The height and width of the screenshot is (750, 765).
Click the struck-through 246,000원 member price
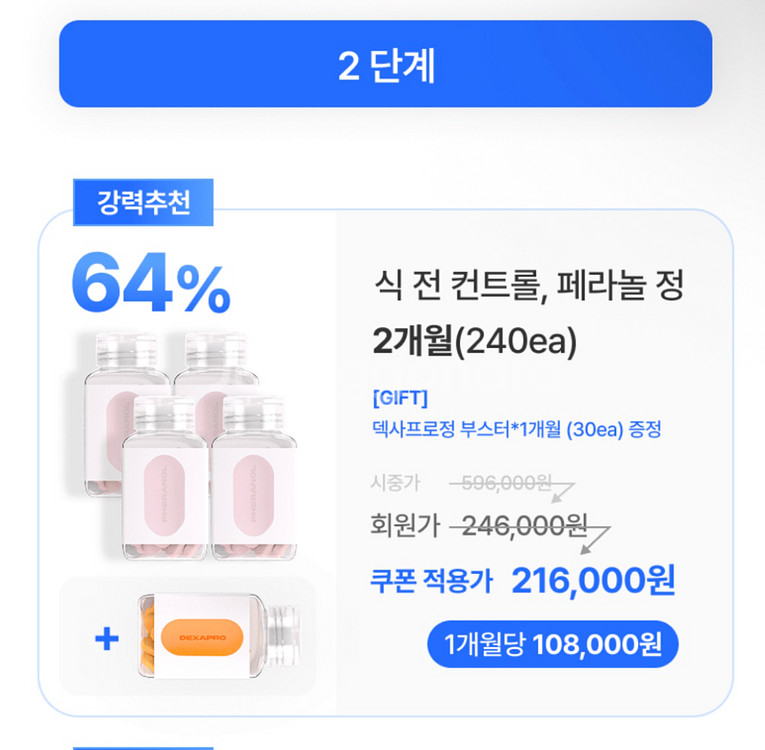coord(523,526)
